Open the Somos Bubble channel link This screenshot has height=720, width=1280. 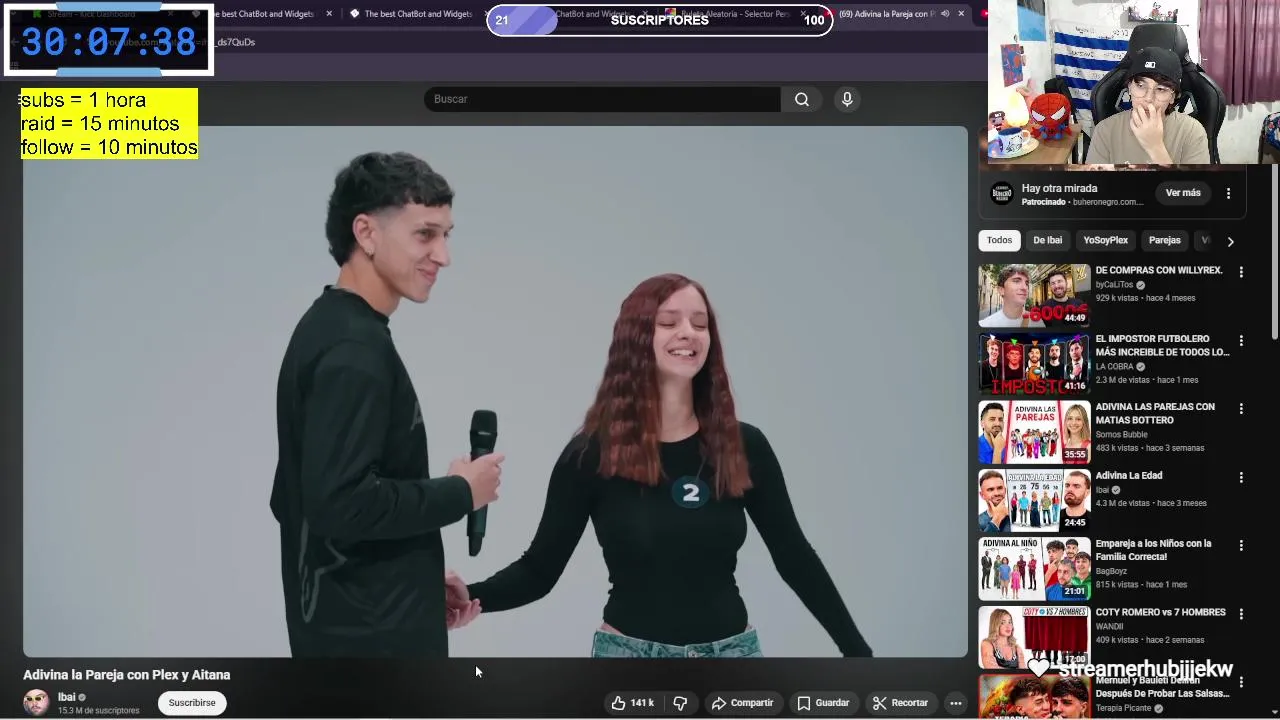point(1122,435)
